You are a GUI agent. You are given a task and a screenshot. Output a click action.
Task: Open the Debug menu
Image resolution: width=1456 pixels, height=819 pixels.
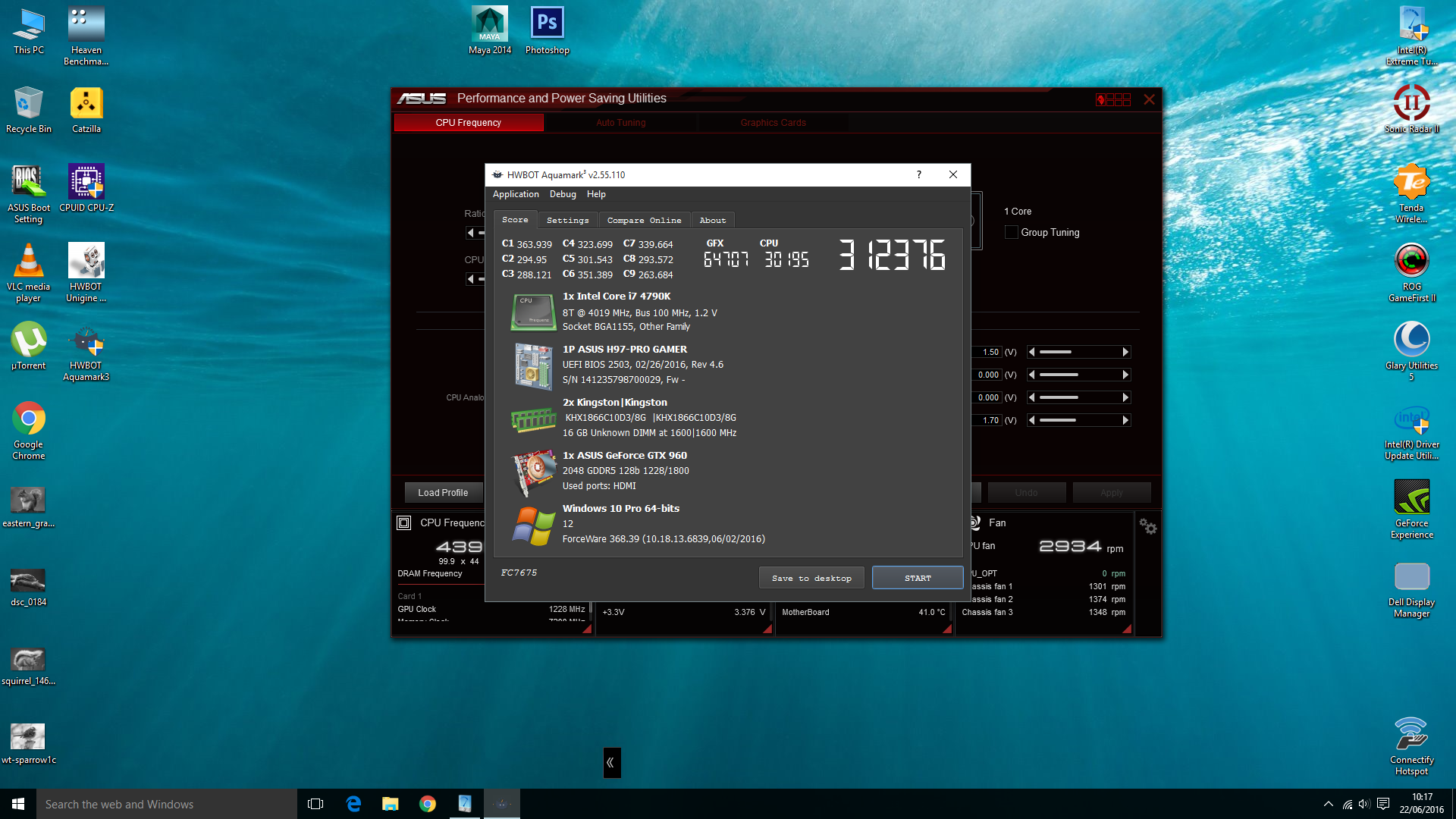[563, 194]
